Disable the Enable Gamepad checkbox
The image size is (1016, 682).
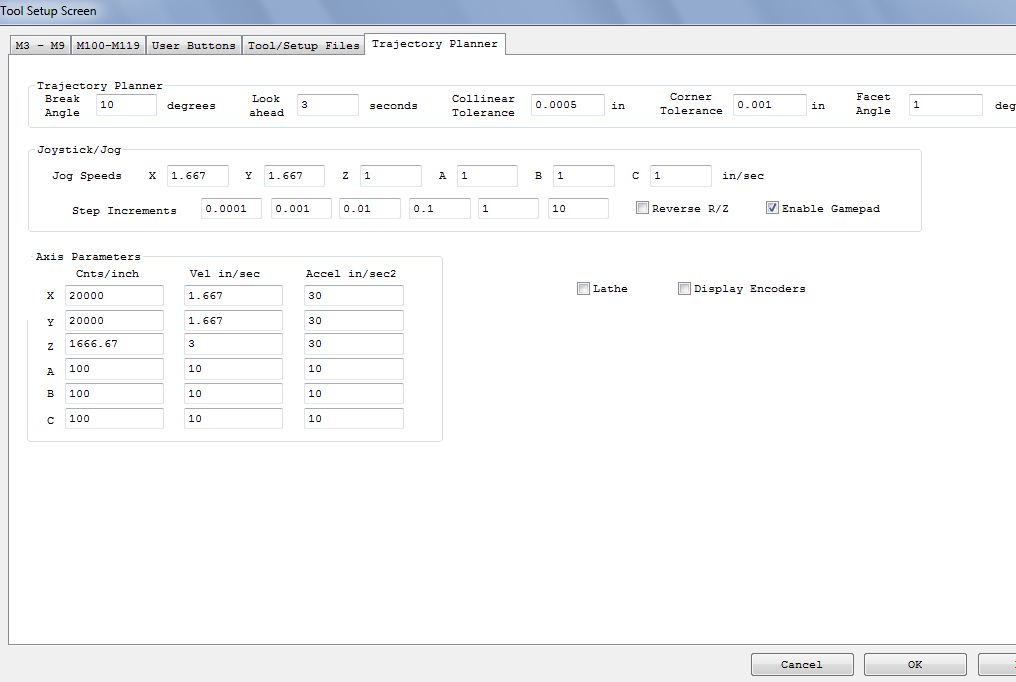772,208
